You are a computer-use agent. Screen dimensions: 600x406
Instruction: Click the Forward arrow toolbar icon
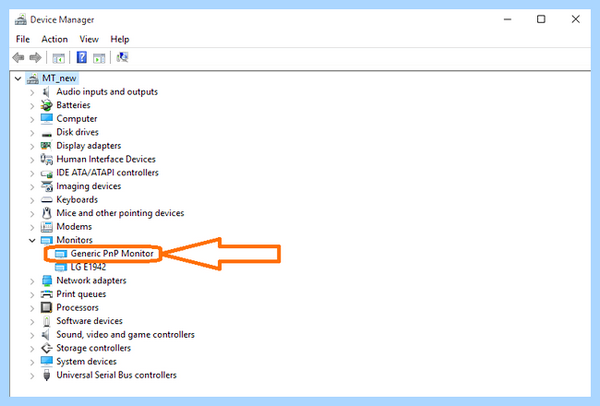coord(35,58)
